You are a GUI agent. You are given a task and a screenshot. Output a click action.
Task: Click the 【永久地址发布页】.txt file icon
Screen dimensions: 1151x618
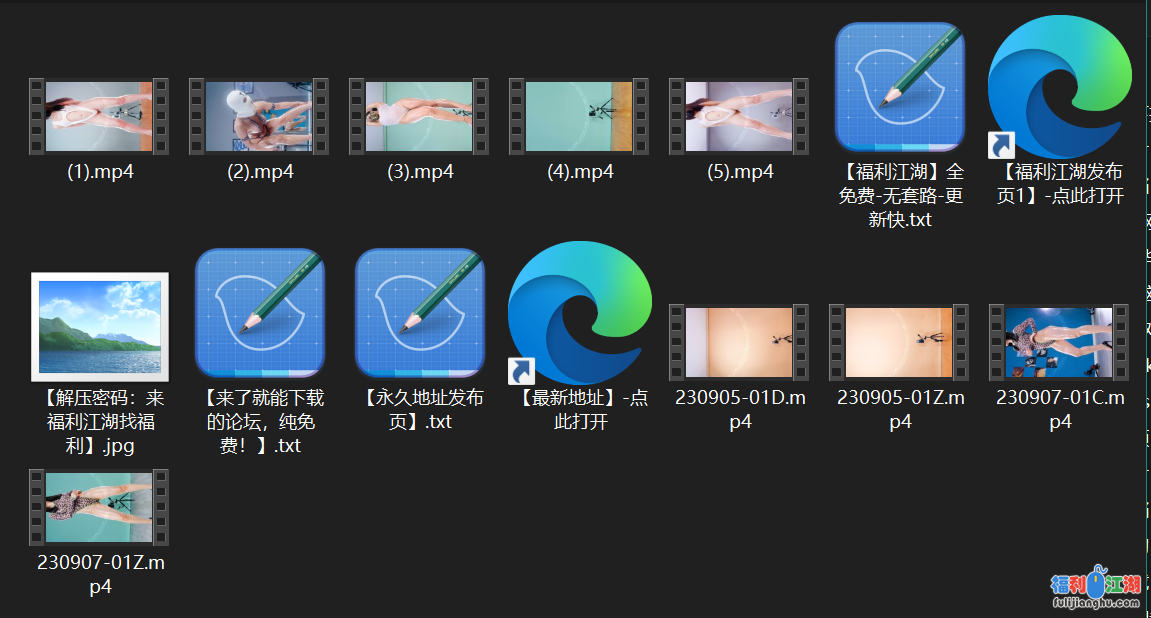420,313
